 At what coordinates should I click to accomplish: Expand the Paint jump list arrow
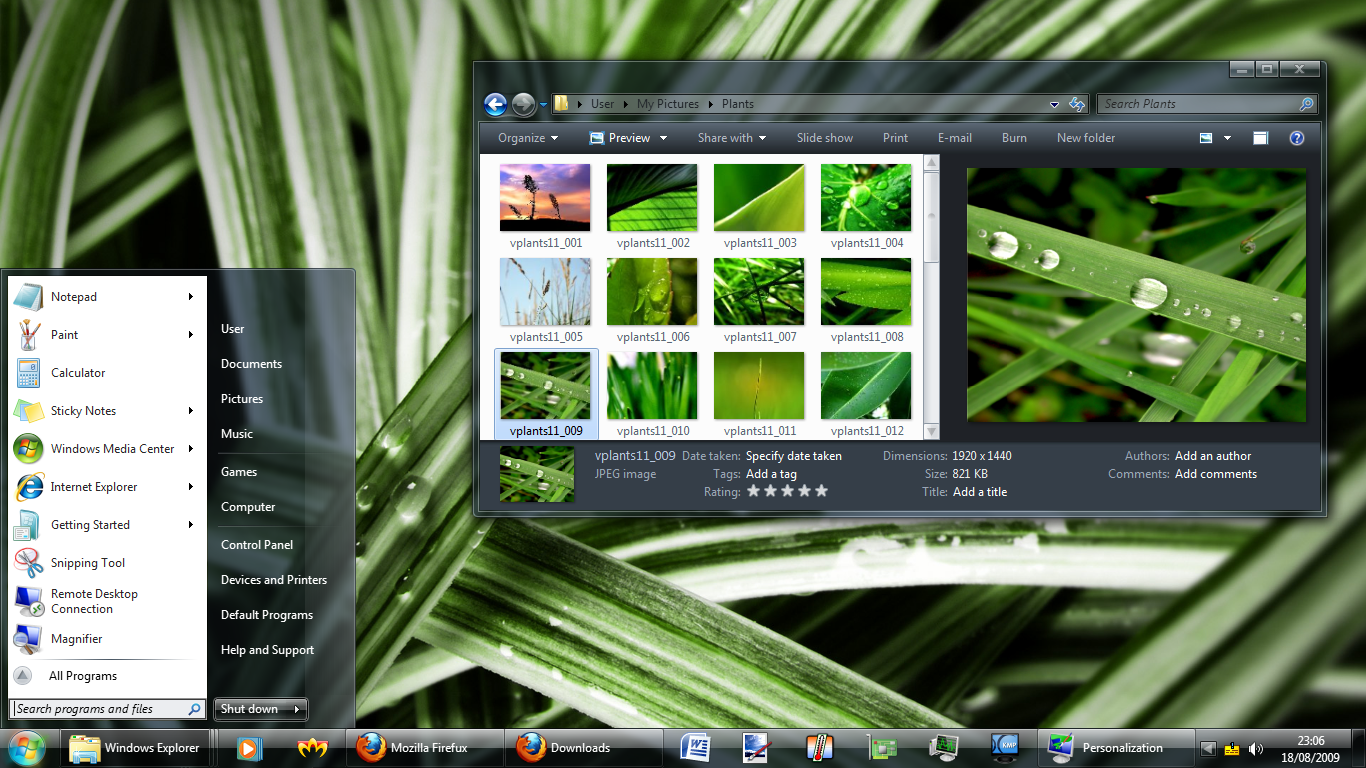190,335
